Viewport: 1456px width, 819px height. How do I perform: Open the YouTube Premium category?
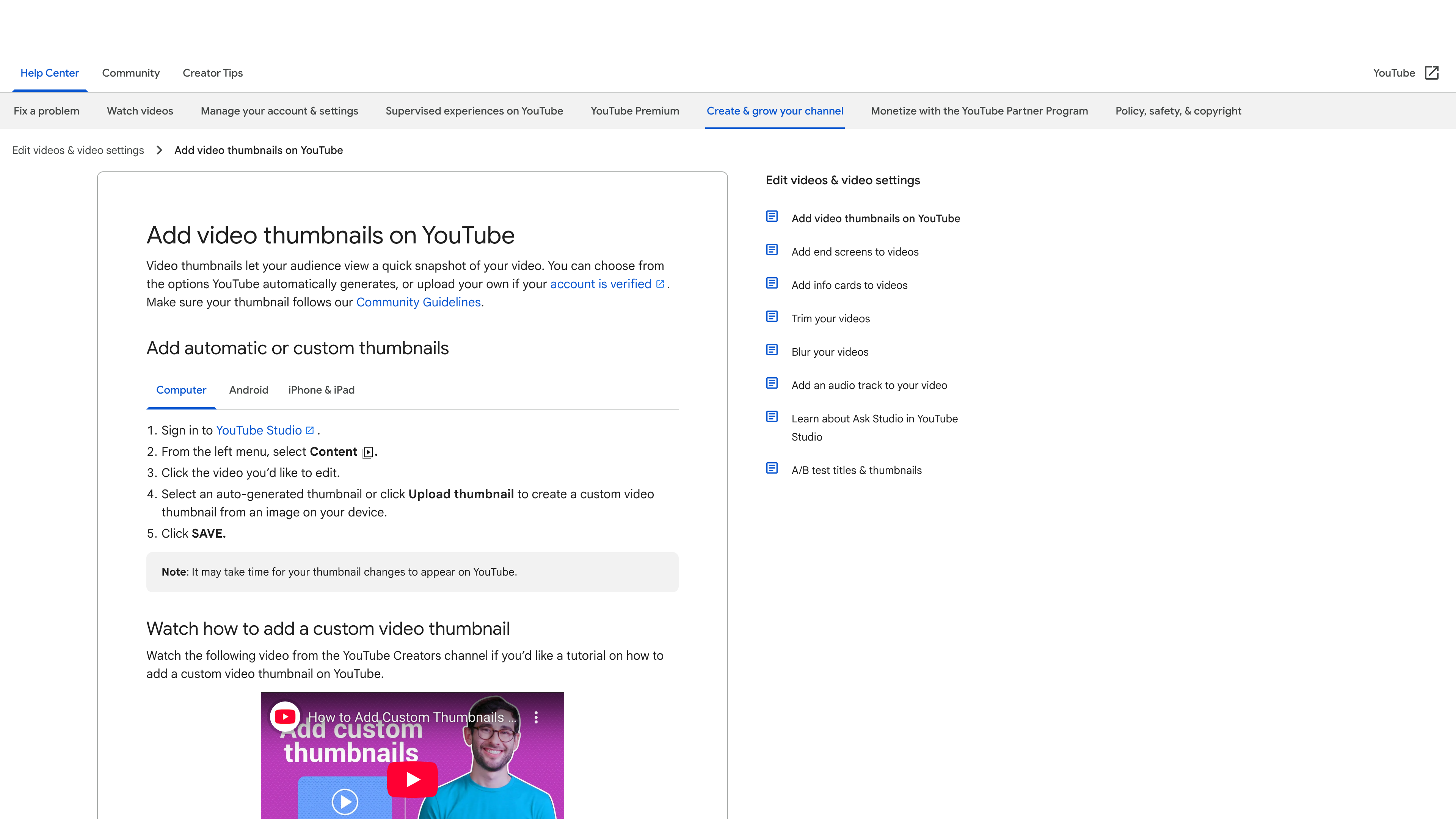(x=635, y=111)
